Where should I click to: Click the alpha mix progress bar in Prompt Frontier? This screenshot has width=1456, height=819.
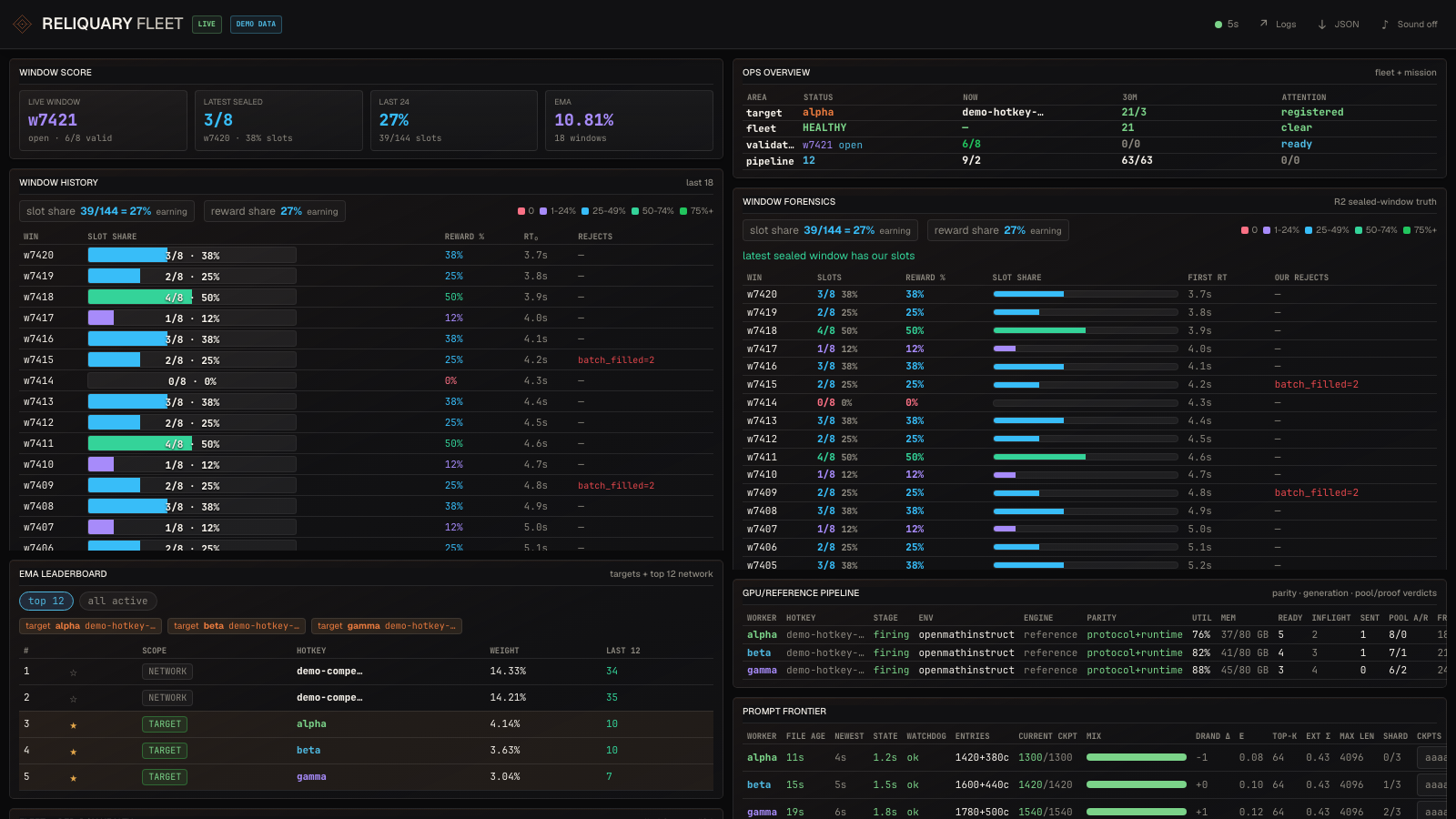point(1137,757)
